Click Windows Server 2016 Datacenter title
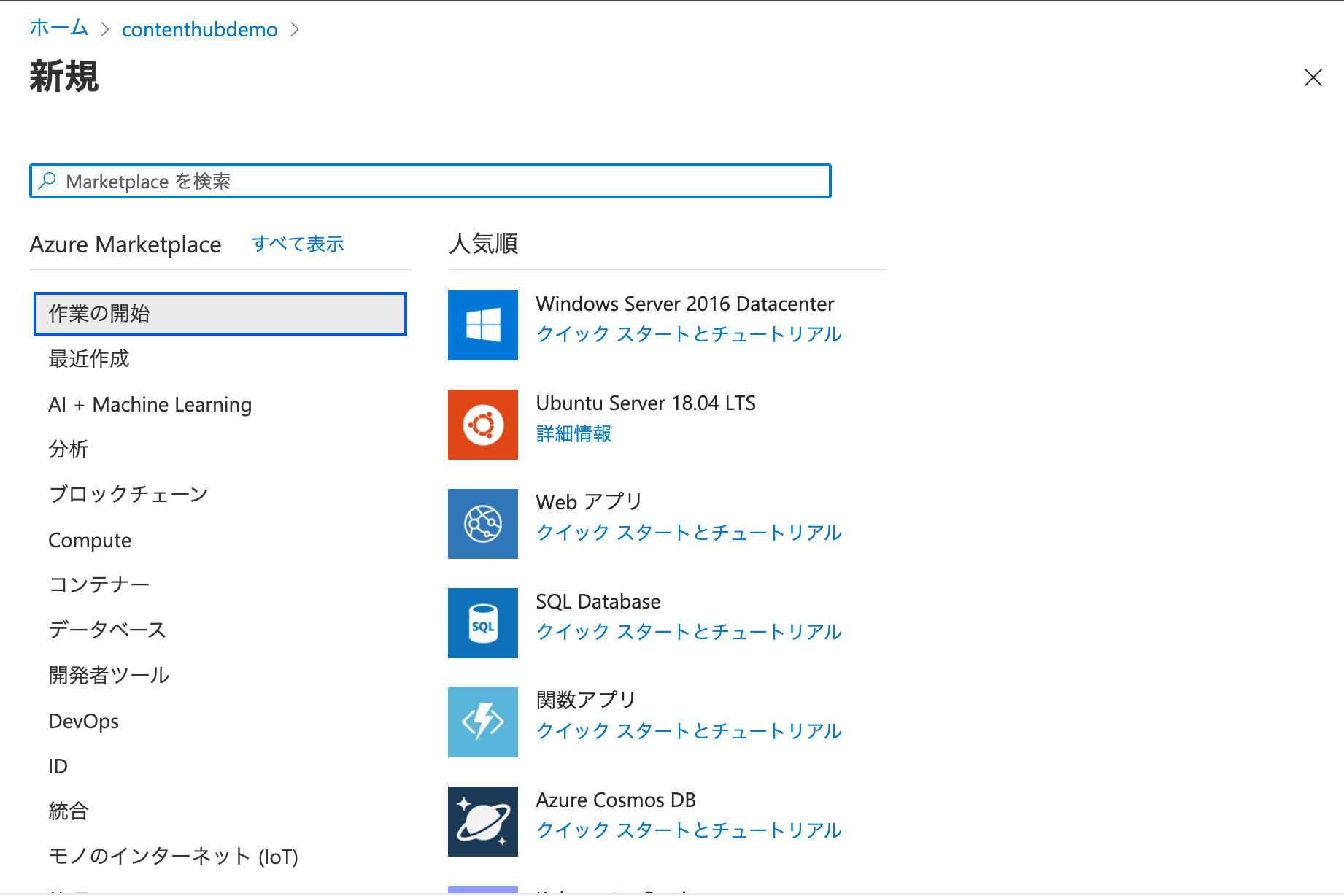This screenshot has width=1344, height=896. pos(684,304)
